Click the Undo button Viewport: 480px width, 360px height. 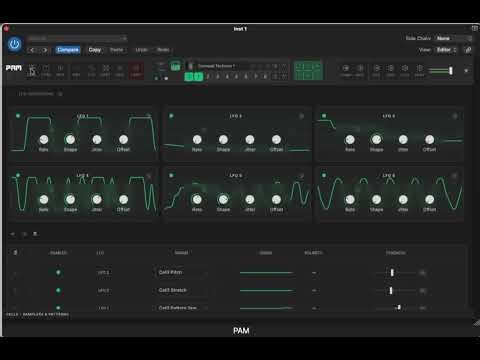[142, 50]
